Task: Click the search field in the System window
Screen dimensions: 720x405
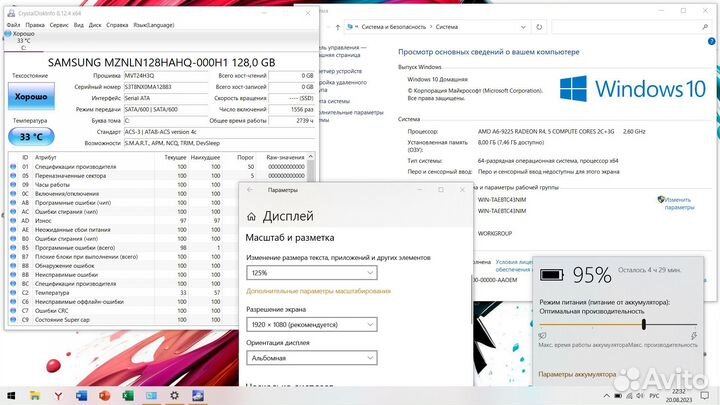Action: pos(630,27)
